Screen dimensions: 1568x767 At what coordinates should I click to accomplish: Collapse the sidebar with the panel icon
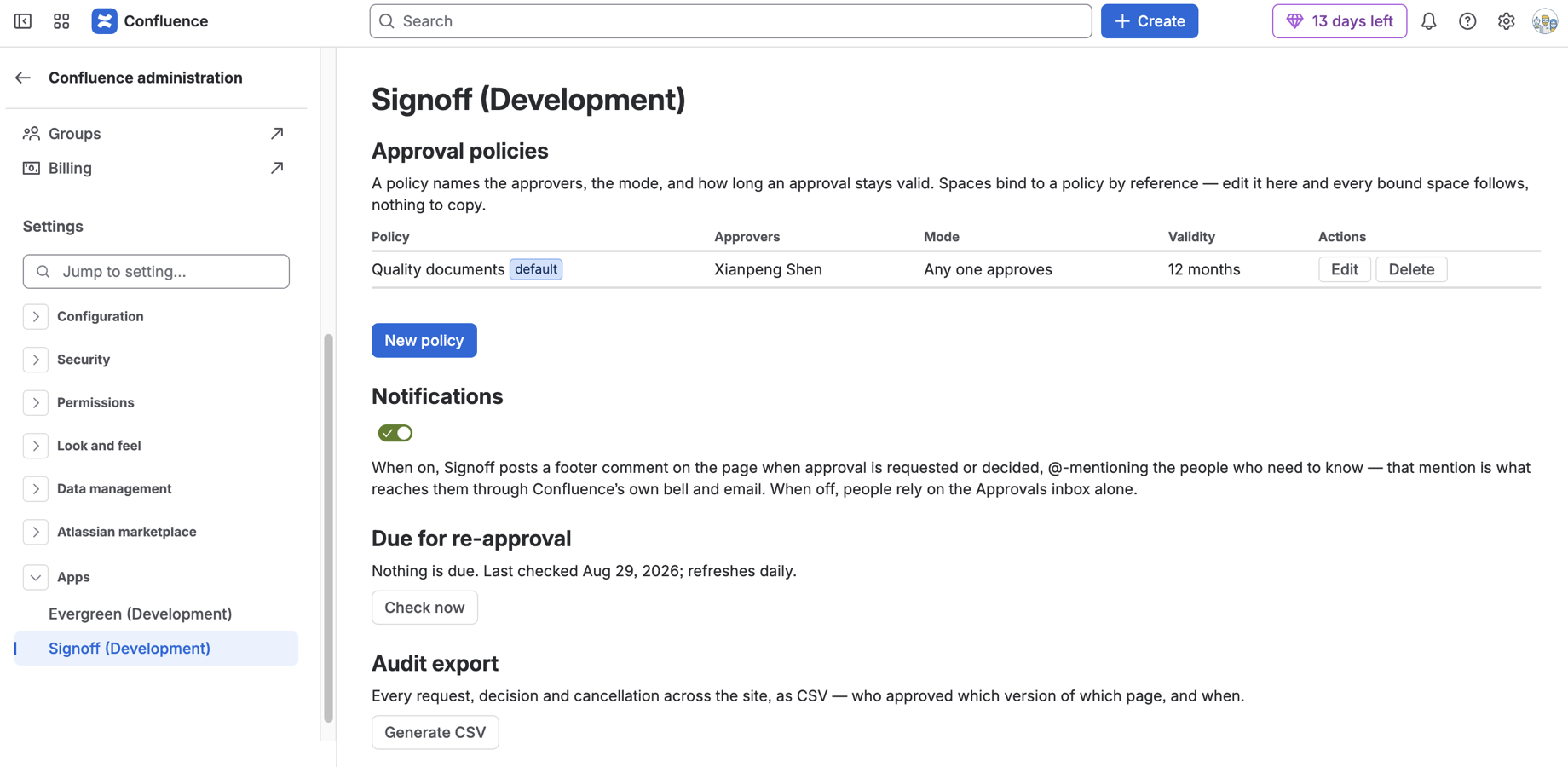tap(23, 21)
